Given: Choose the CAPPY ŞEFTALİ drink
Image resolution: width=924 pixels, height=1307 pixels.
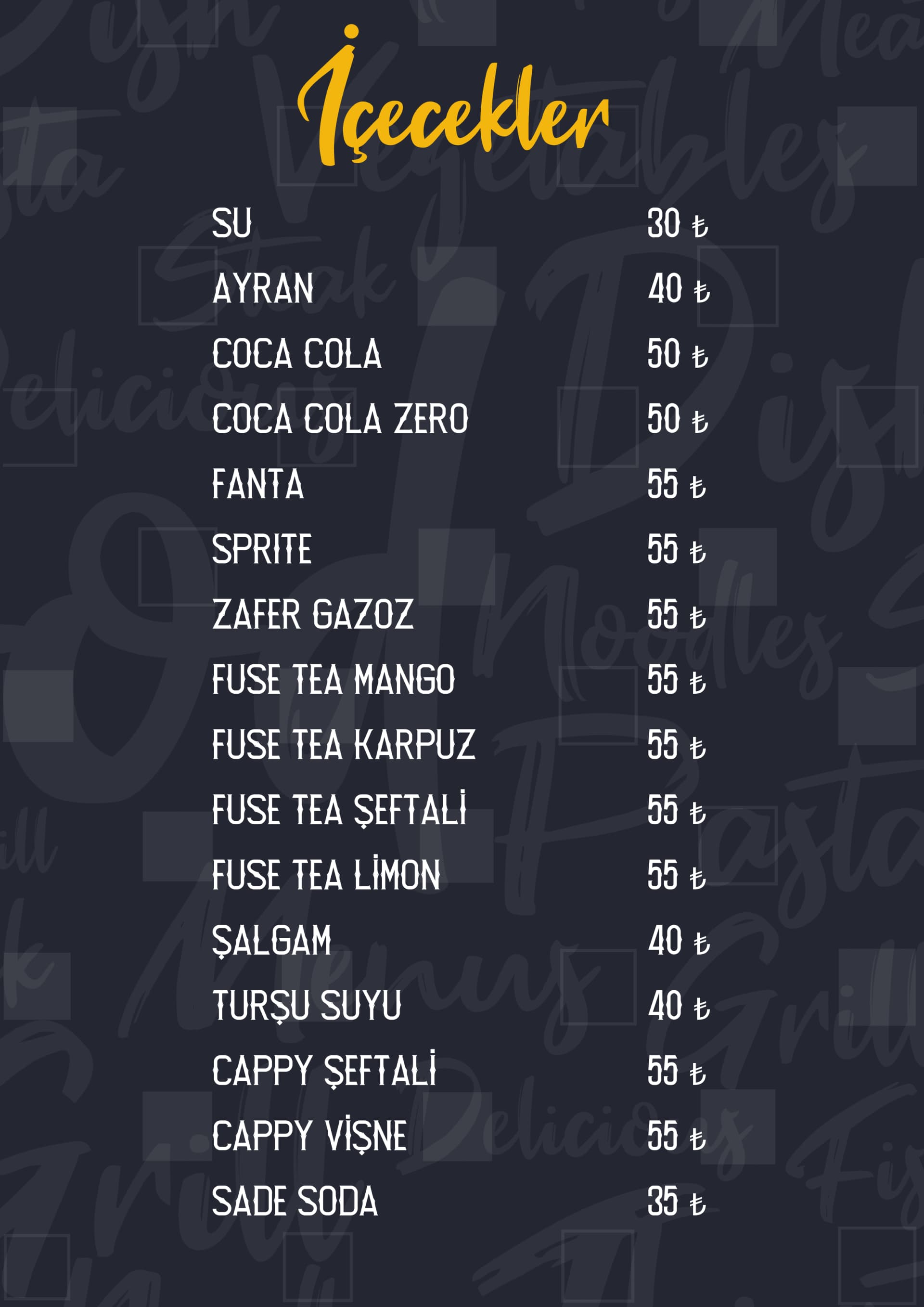Looking at the screenshot, I should coord(324,1071).
